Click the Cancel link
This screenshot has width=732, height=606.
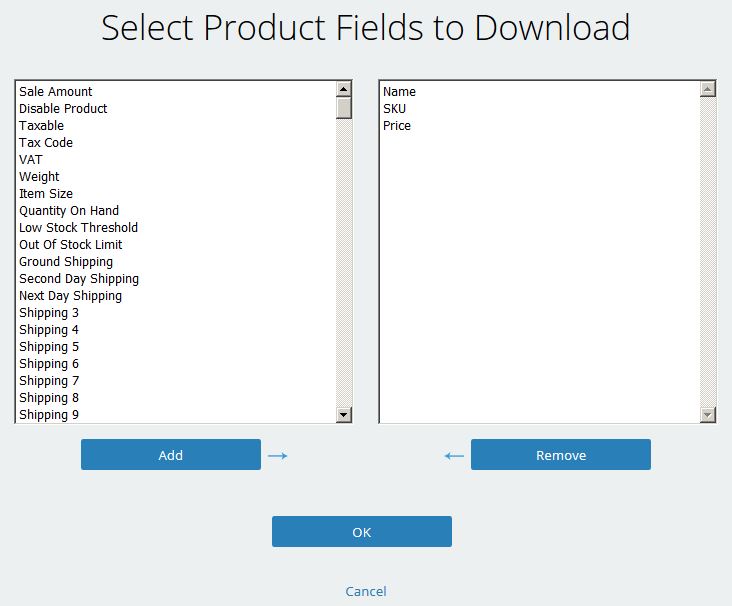(x=366, y=591)
